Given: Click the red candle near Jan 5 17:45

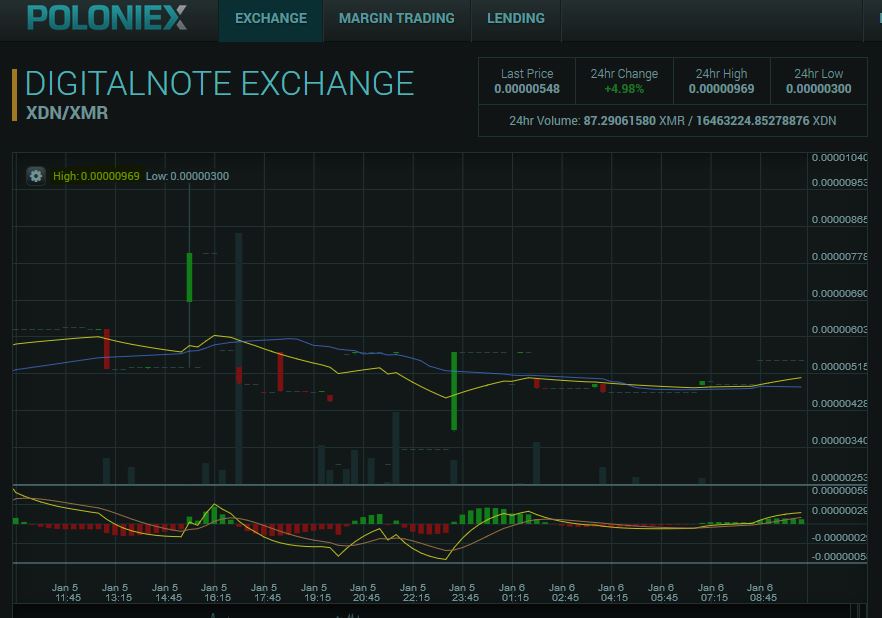Looking at the screenshot, I should click(x=280, y=372).
